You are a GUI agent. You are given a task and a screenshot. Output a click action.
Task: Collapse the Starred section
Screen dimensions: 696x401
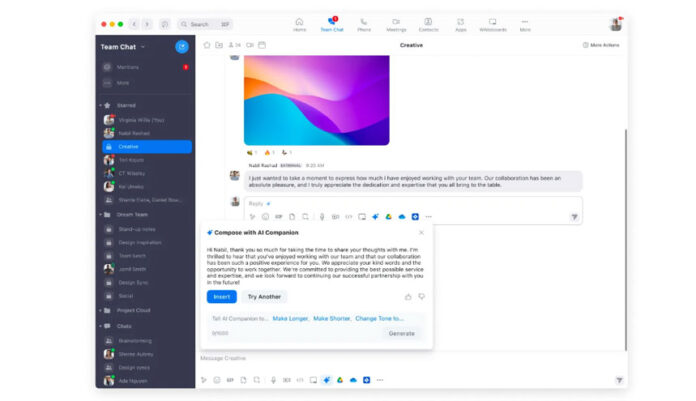101,104
